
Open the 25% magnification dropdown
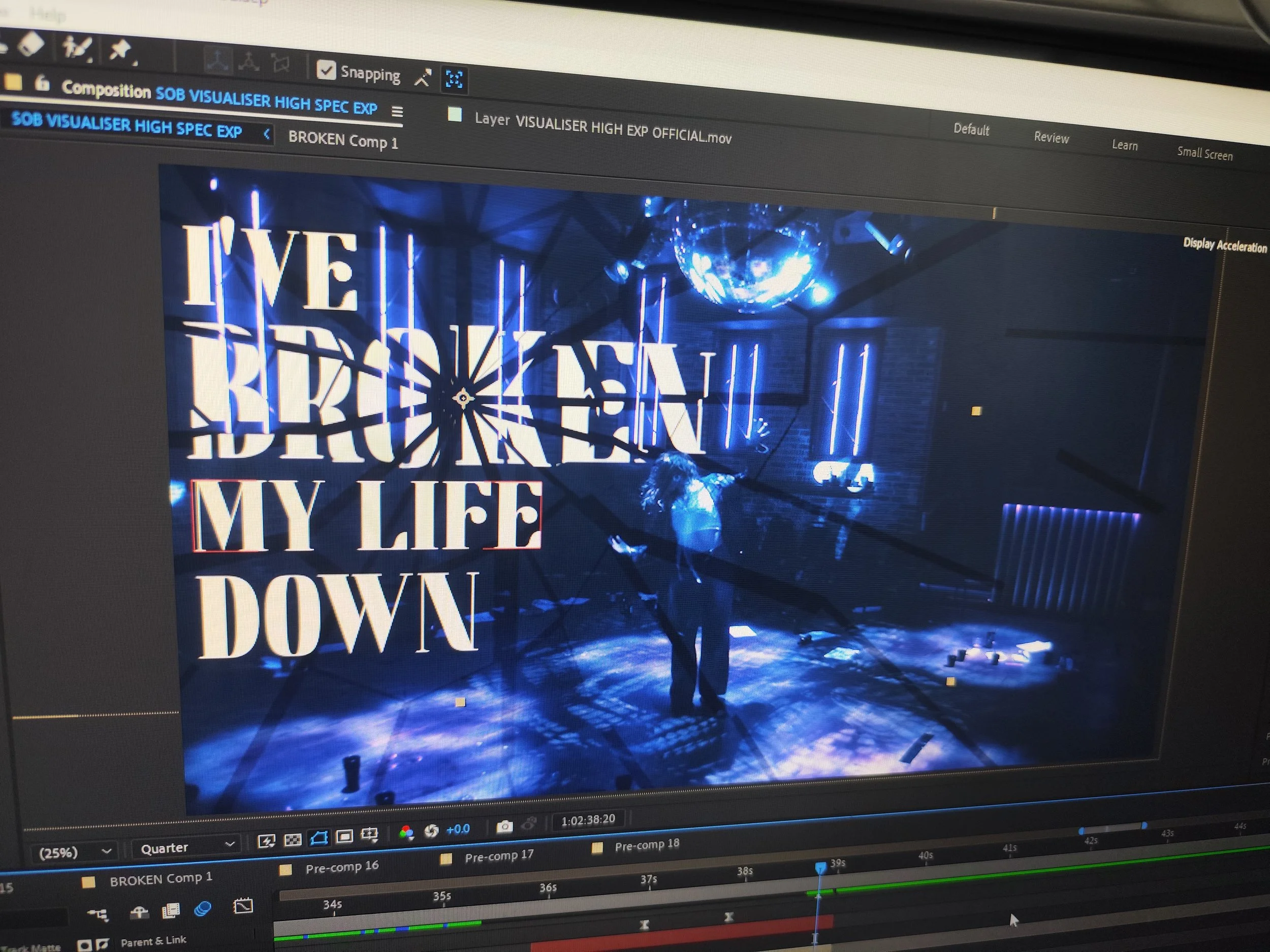74,852
